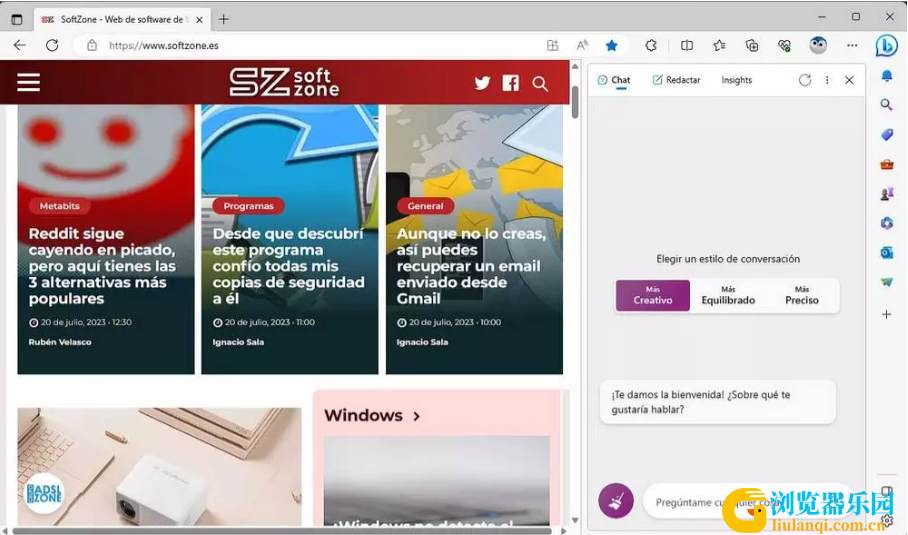The image size is (908, 535).
Task: Add a sidebar app with the plus icon
Action: pos(887,314)
